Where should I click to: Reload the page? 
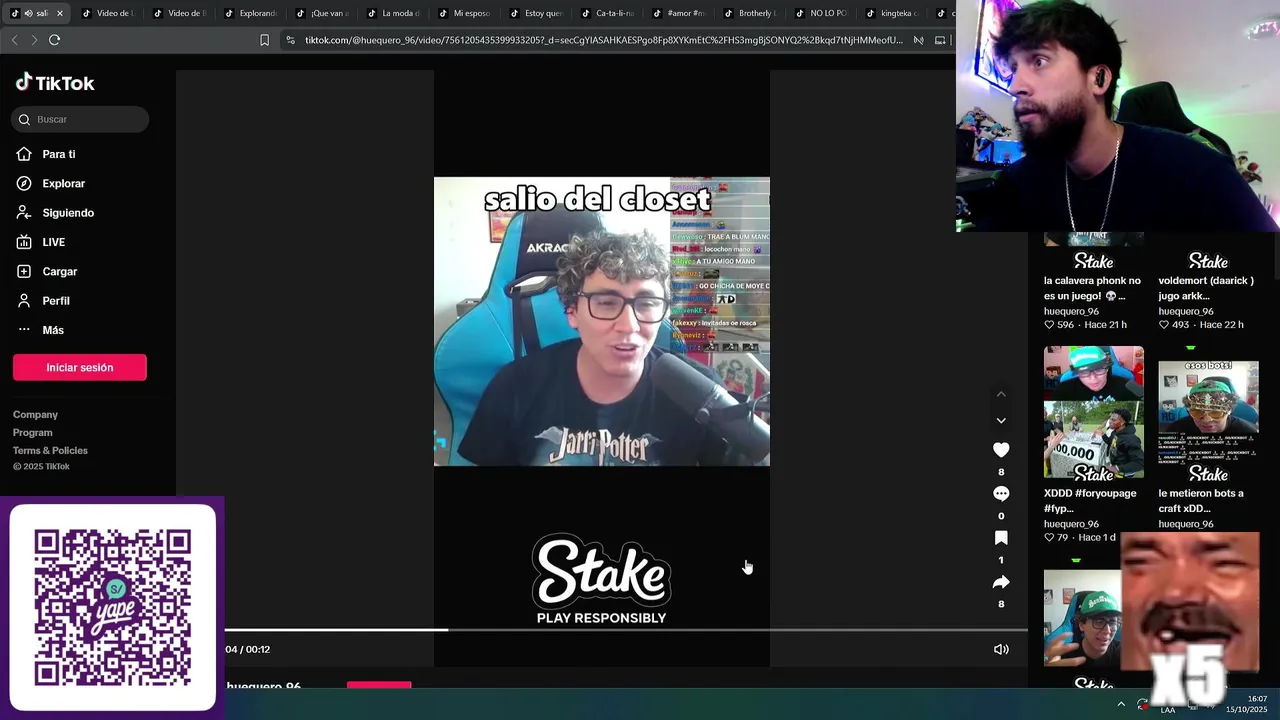(x=55, y=40)
